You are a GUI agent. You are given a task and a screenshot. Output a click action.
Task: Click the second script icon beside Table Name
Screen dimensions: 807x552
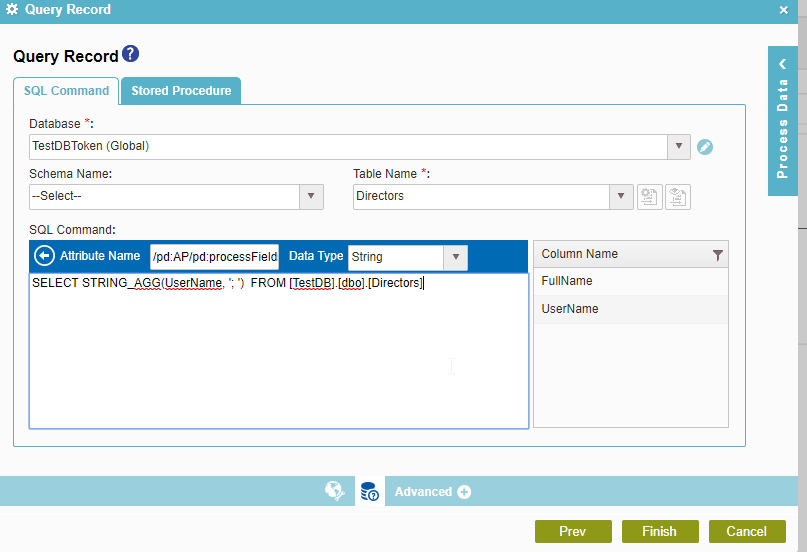click(x=678, y=197)
